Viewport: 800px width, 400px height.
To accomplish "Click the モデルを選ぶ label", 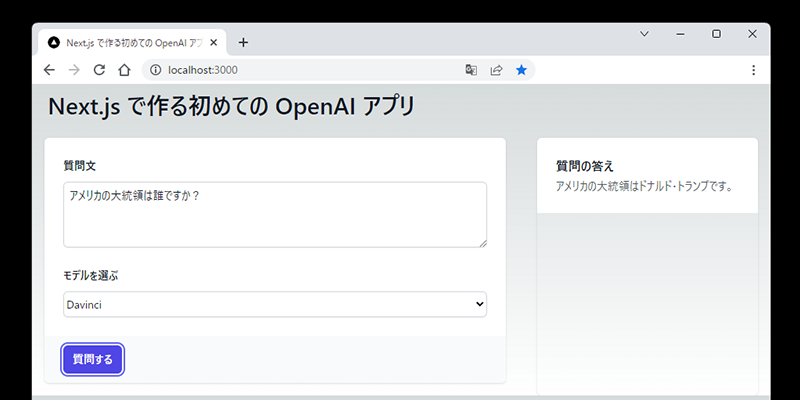I will point(90,276).
